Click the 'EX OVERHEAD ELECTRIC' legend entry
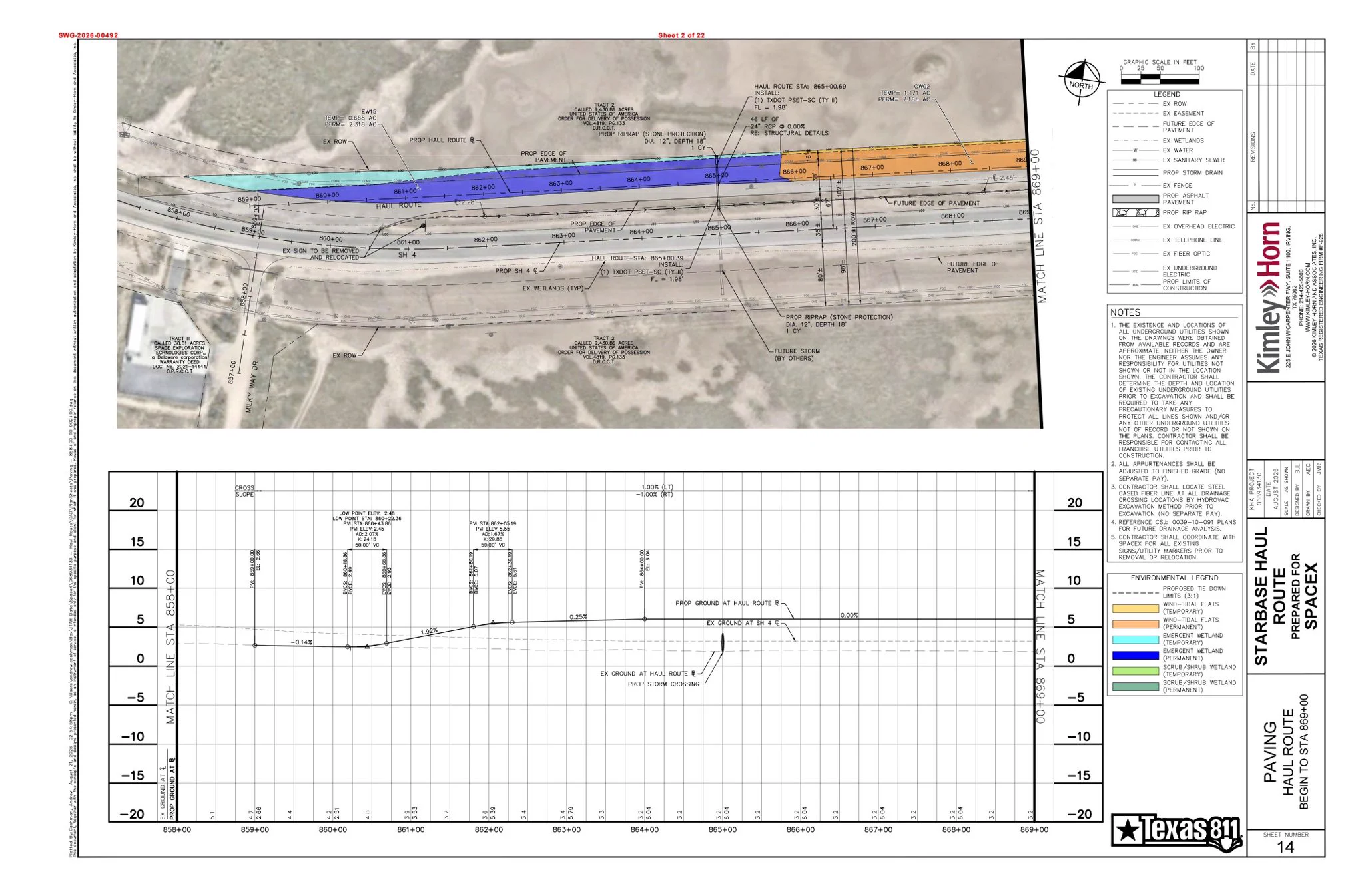 [x=1199, y=226]
